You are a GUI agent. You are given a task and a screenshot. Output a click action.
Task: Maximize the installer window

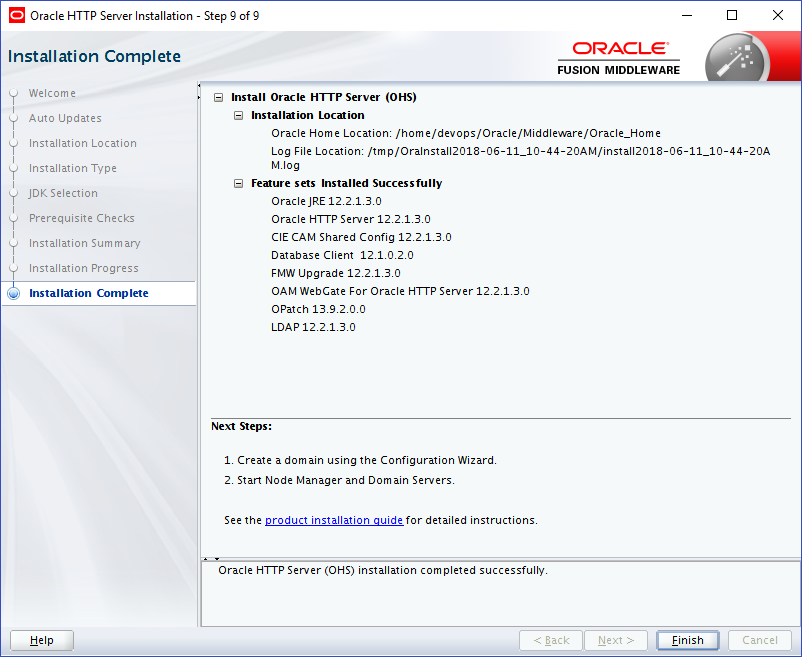[x=732, y=15]
